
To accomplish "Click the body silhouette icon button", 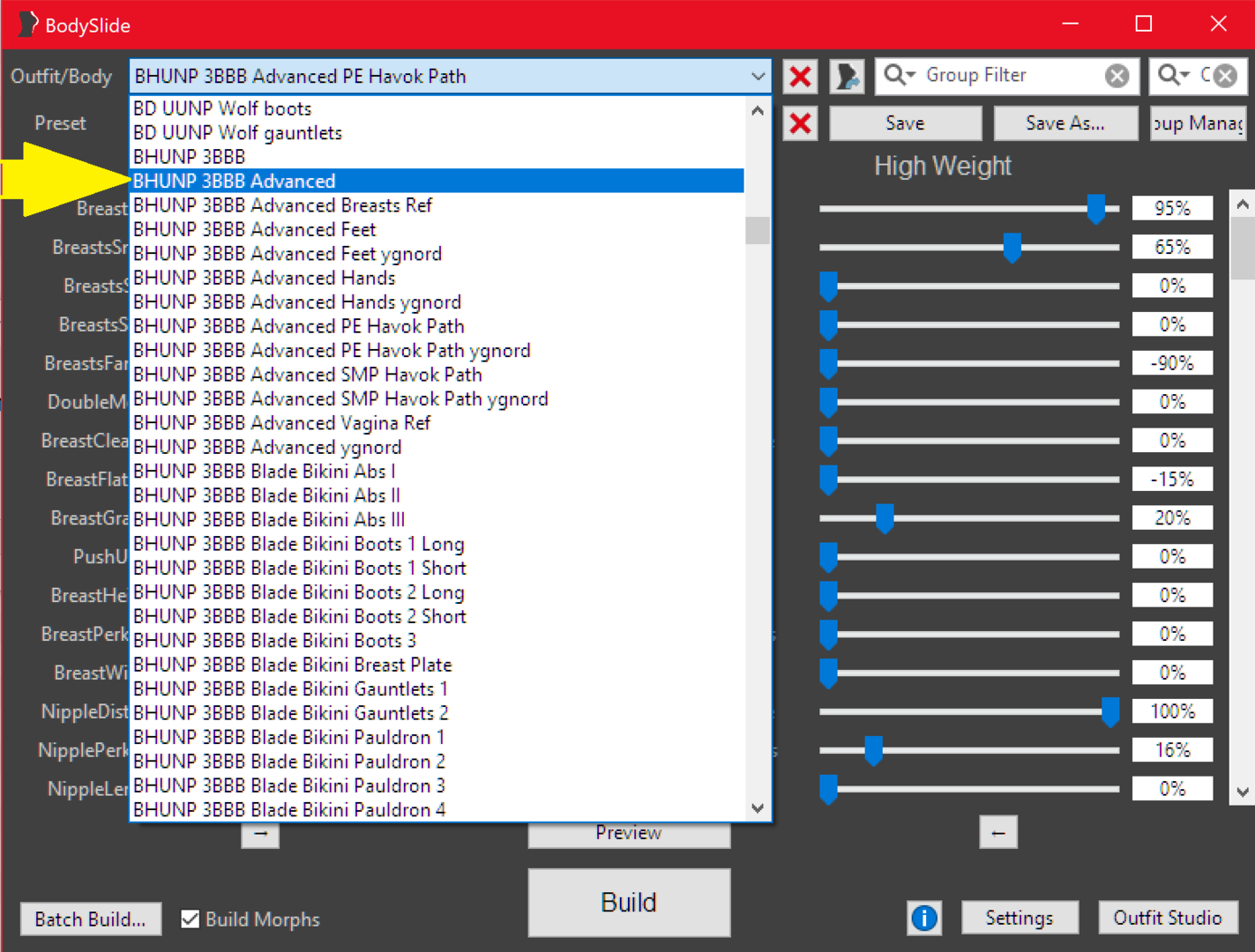I will [x=848, y=77].
